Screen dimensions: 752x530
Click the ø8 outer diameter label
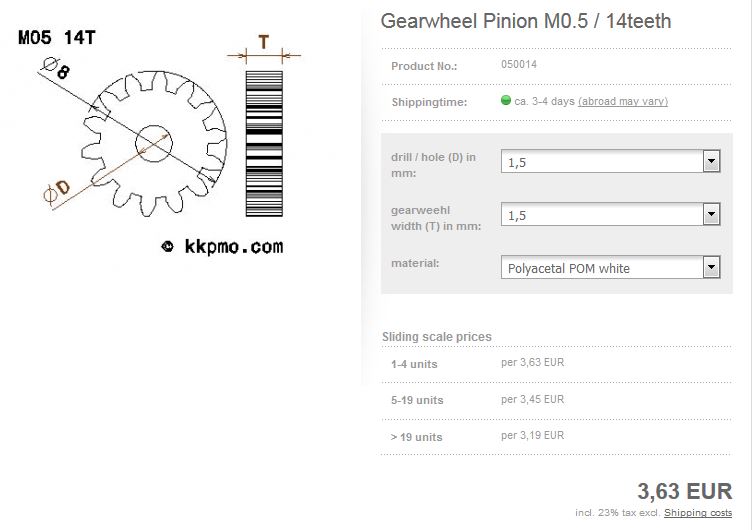click(x=57, y=68)
